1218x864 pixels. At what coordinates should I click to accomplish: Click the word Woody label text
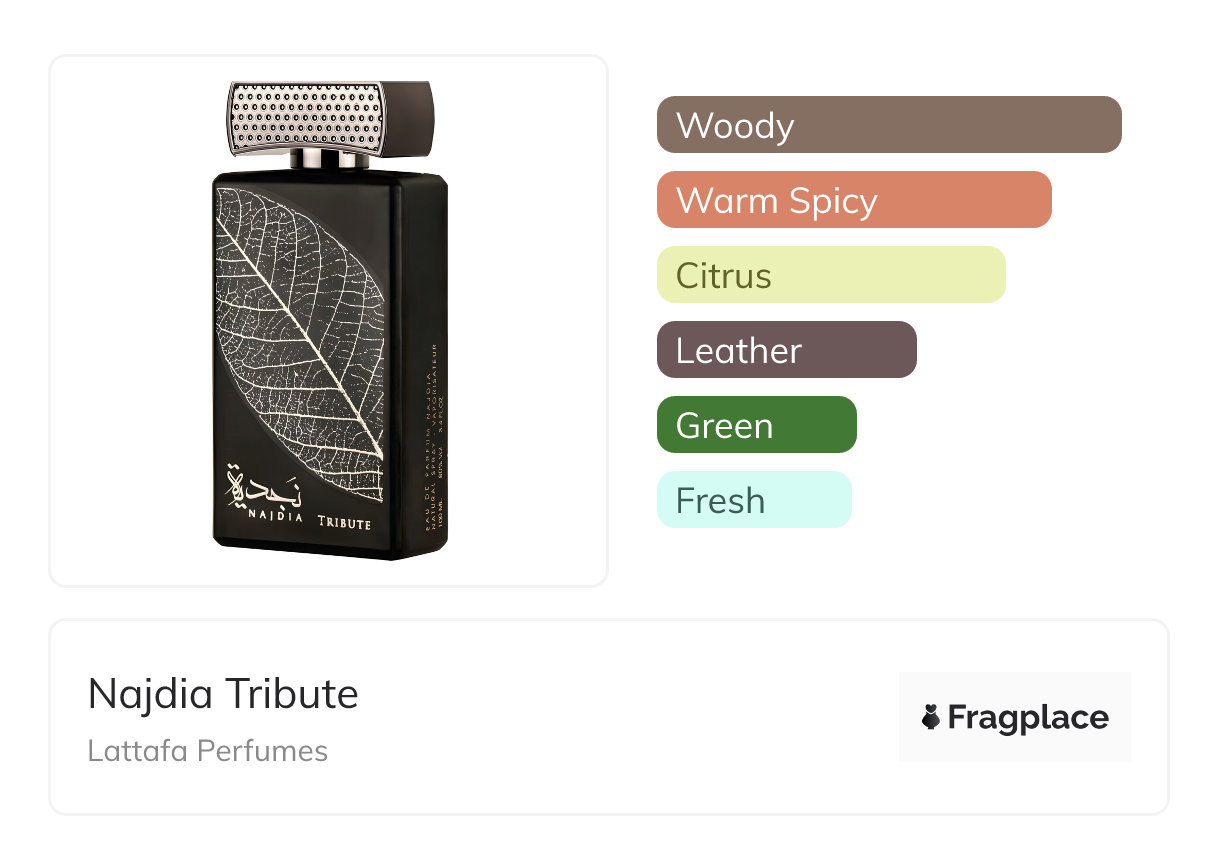point(735,126)
